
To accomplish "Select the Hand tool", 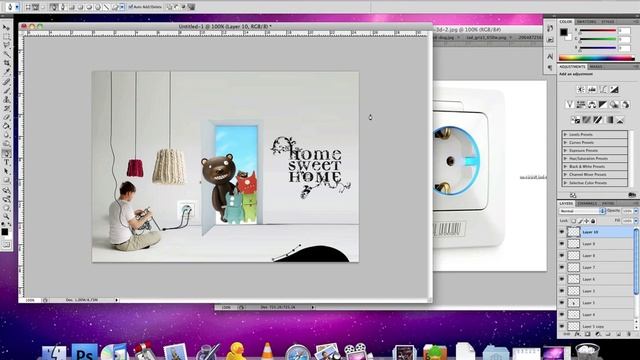I will pos(6,207).
